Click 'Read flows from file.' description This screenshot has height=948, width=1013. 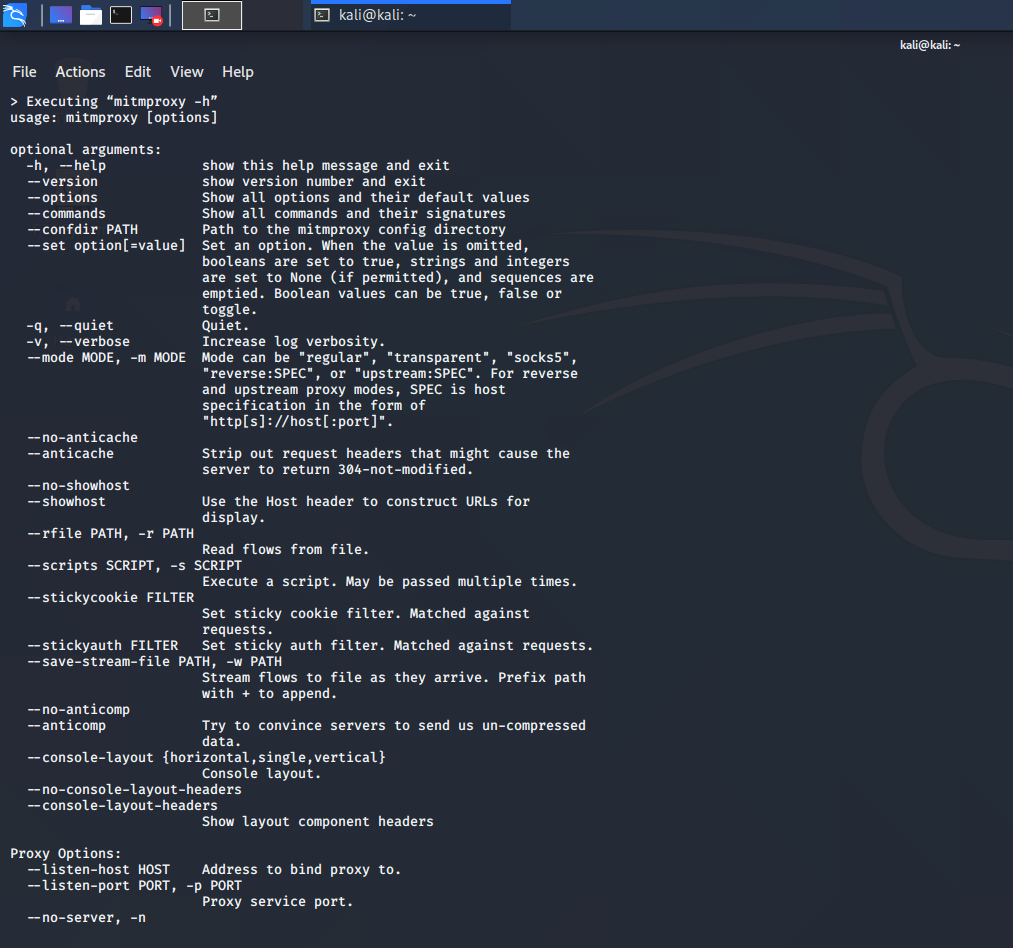[x=285, y=549]
